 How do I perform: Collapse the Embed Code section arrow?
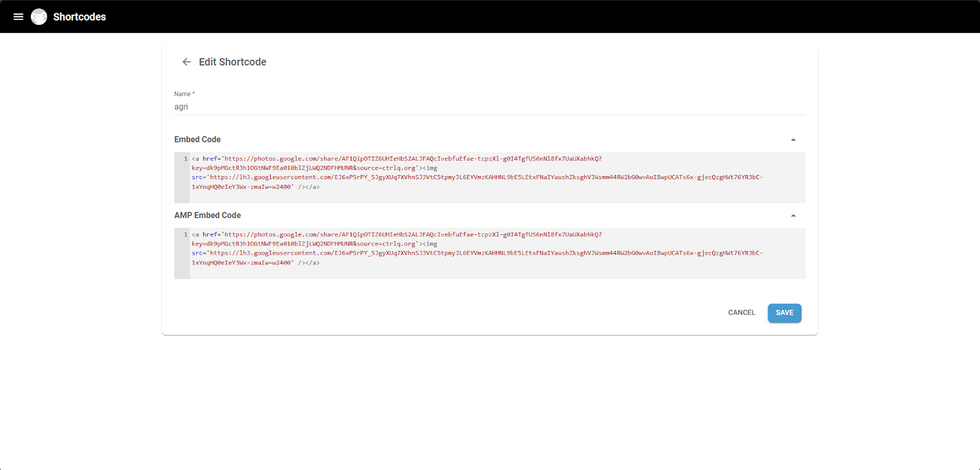(793, 140)
